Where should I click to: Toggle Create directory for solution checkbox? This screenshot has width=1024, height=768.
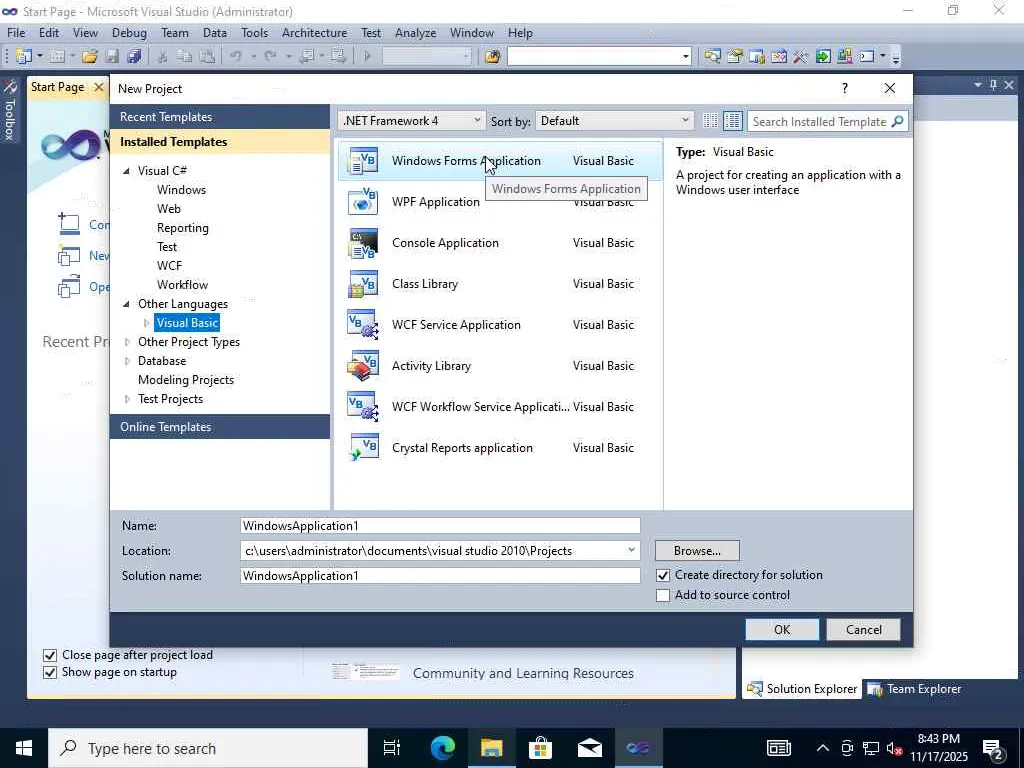(x=663, y=575)
